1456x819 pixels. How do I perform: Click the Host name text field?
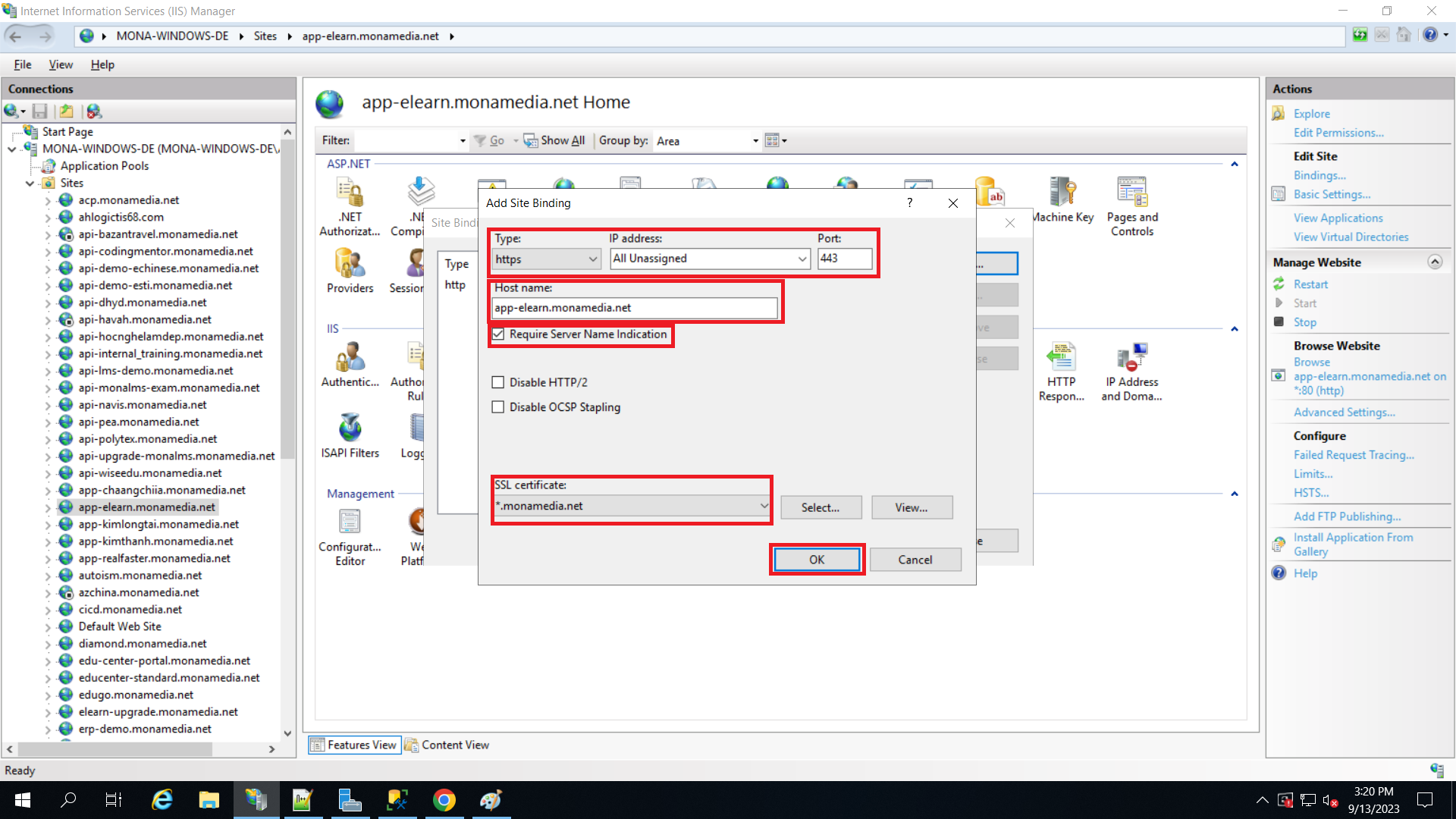pos(635,307)
